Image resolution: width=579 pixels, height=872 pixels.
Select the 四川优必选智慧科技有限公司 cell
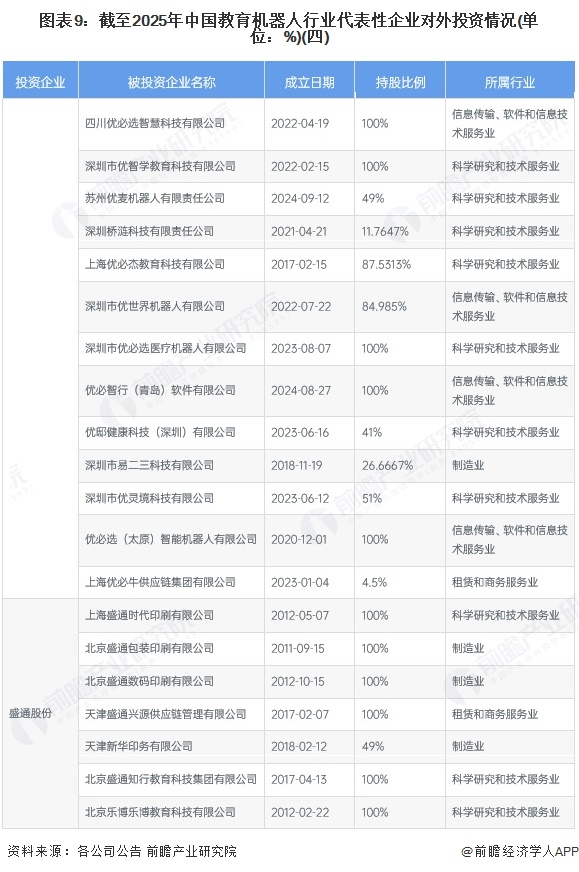point(155,123)
